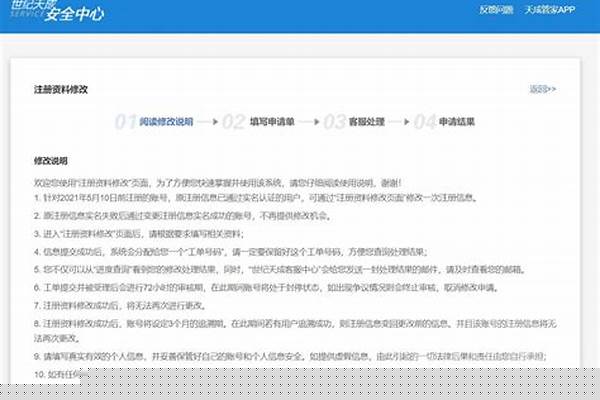The image size is (600, 400).
Task: Click the 修改说明 heading
Action: click(x=51, y=161)
